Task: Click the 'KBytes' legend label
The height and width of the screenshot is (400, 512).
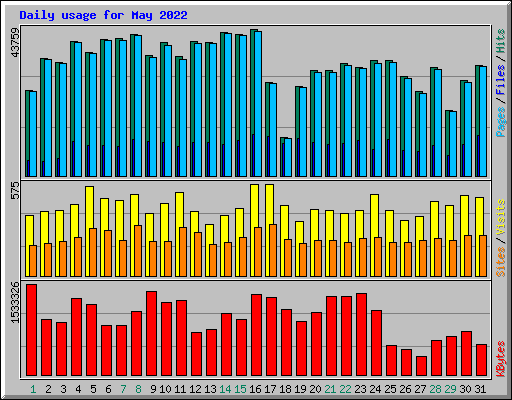Action: [501, 359]
